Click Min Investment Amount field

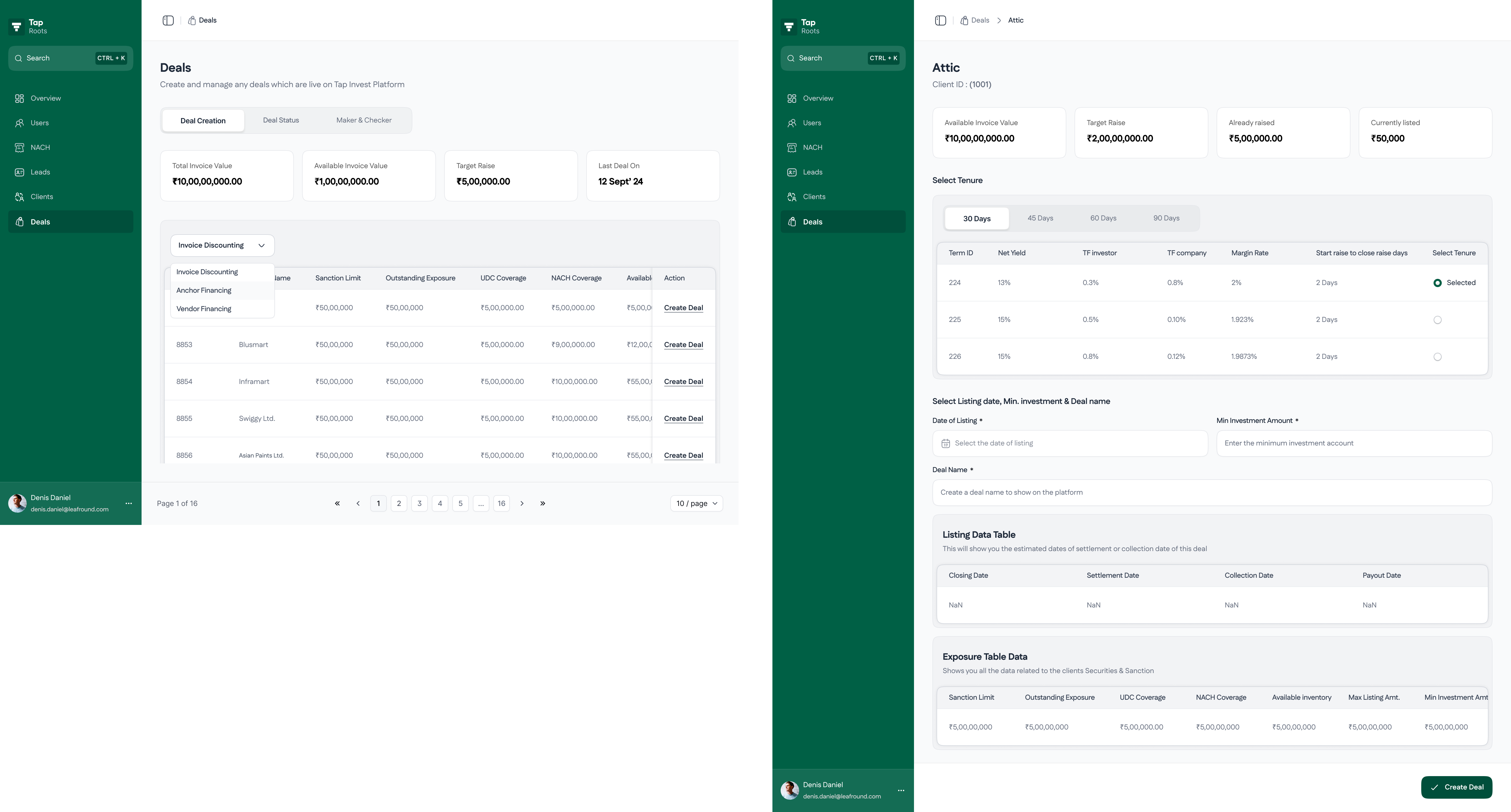[1354, 444]
